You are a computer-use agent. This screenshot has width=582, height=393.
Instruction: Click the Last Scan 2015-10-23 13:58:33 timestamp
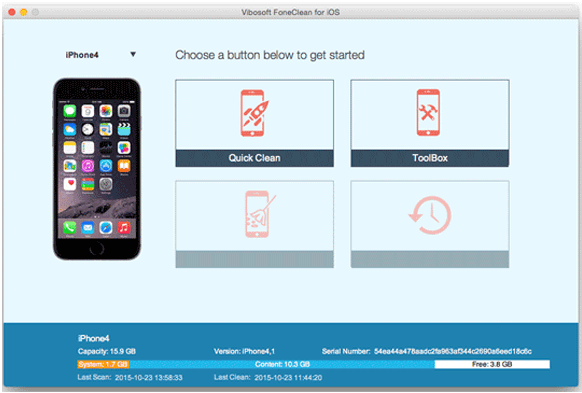tap(148, 377)
